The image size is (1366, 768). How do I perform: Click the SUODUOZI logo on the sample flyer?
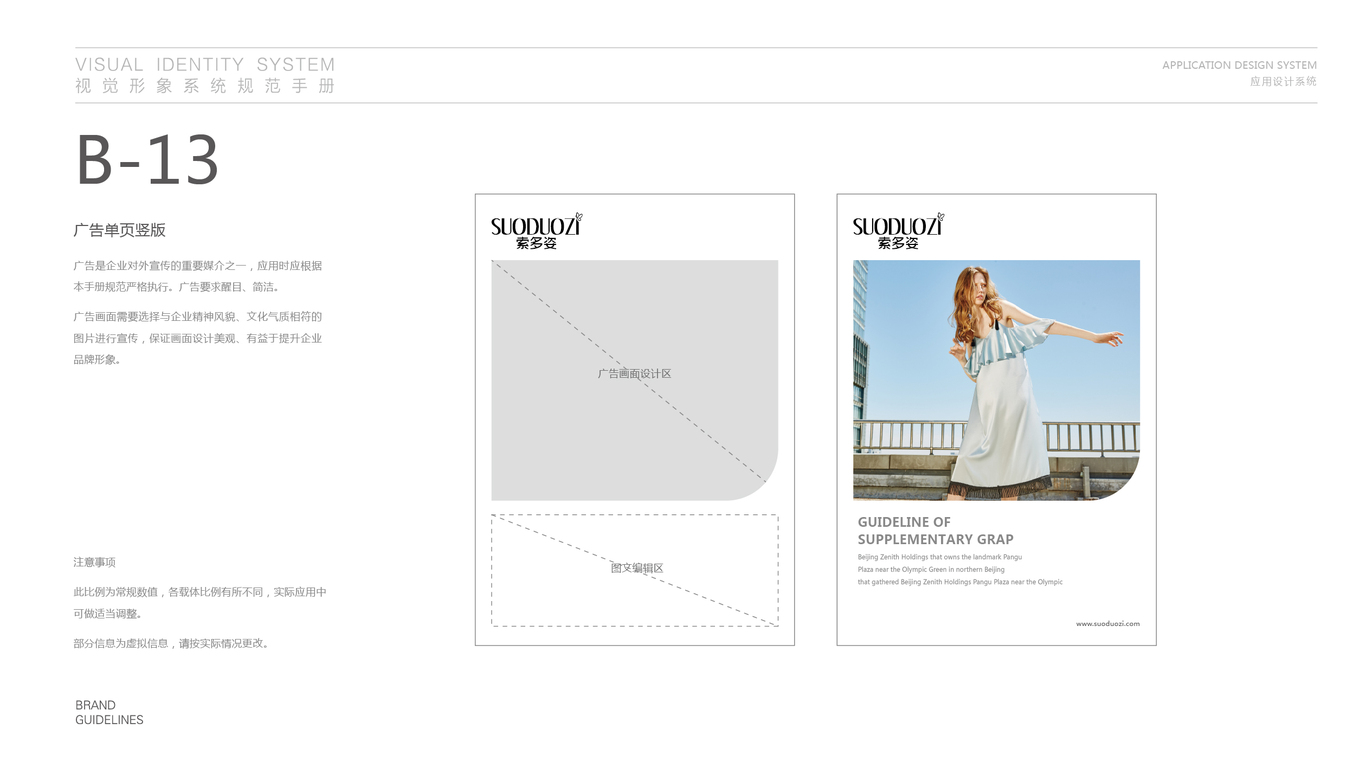click(x=898, y=231)
